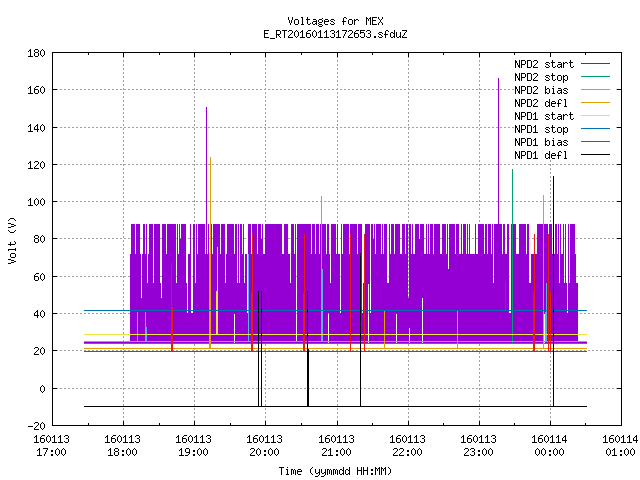
Task: Click the x-axis tick label 160114 01:00
Action: pos(620,446)
